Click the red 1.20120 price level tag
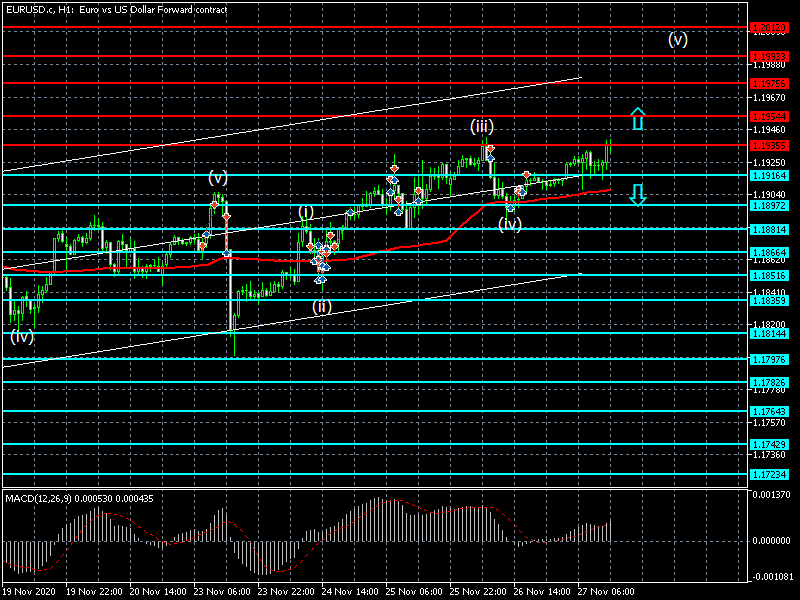This screenshot has width=800, height=600. [769, 28]
